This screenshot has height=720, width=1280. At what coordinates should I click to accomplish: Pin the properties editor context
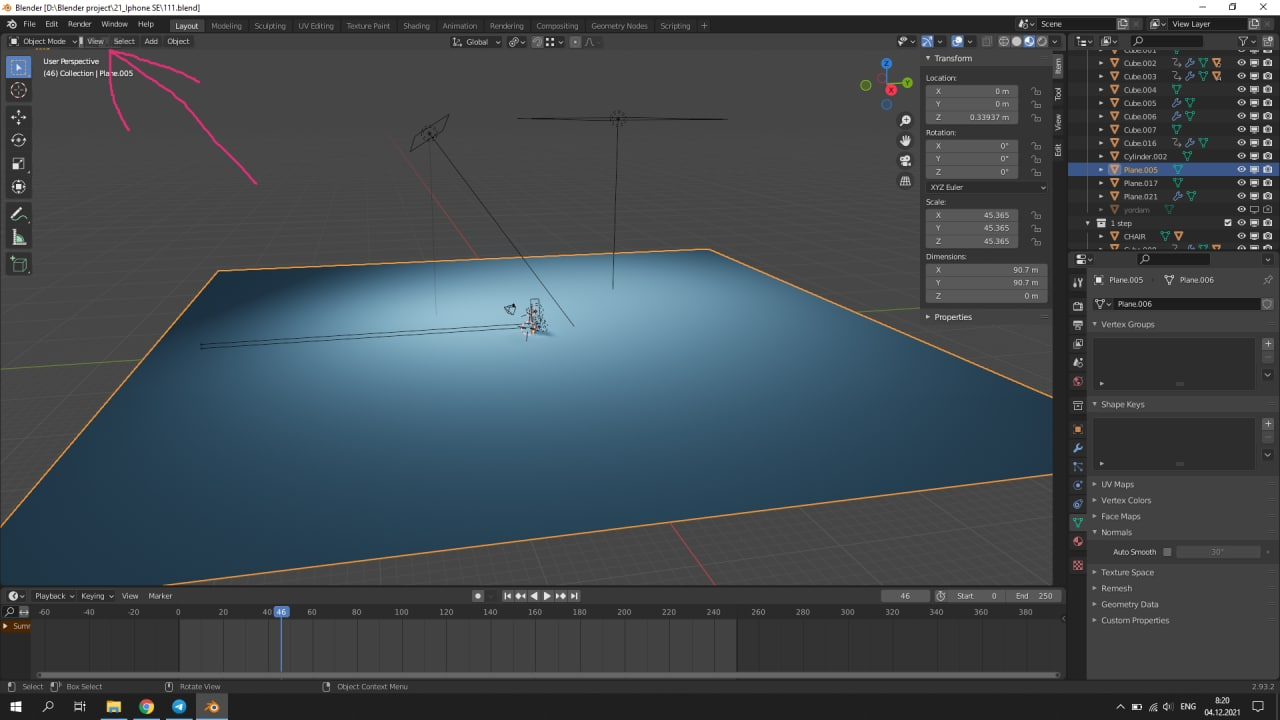point(1268,280)
